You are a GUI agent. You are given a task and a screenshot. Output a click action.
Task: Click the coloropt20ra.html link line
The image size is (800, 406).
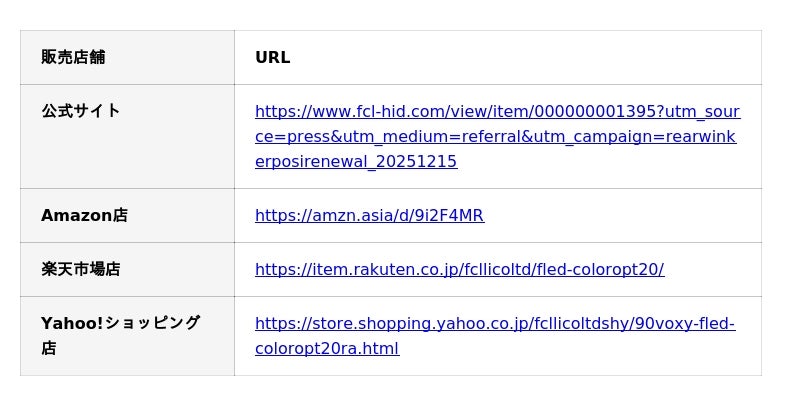pos(327,349)
